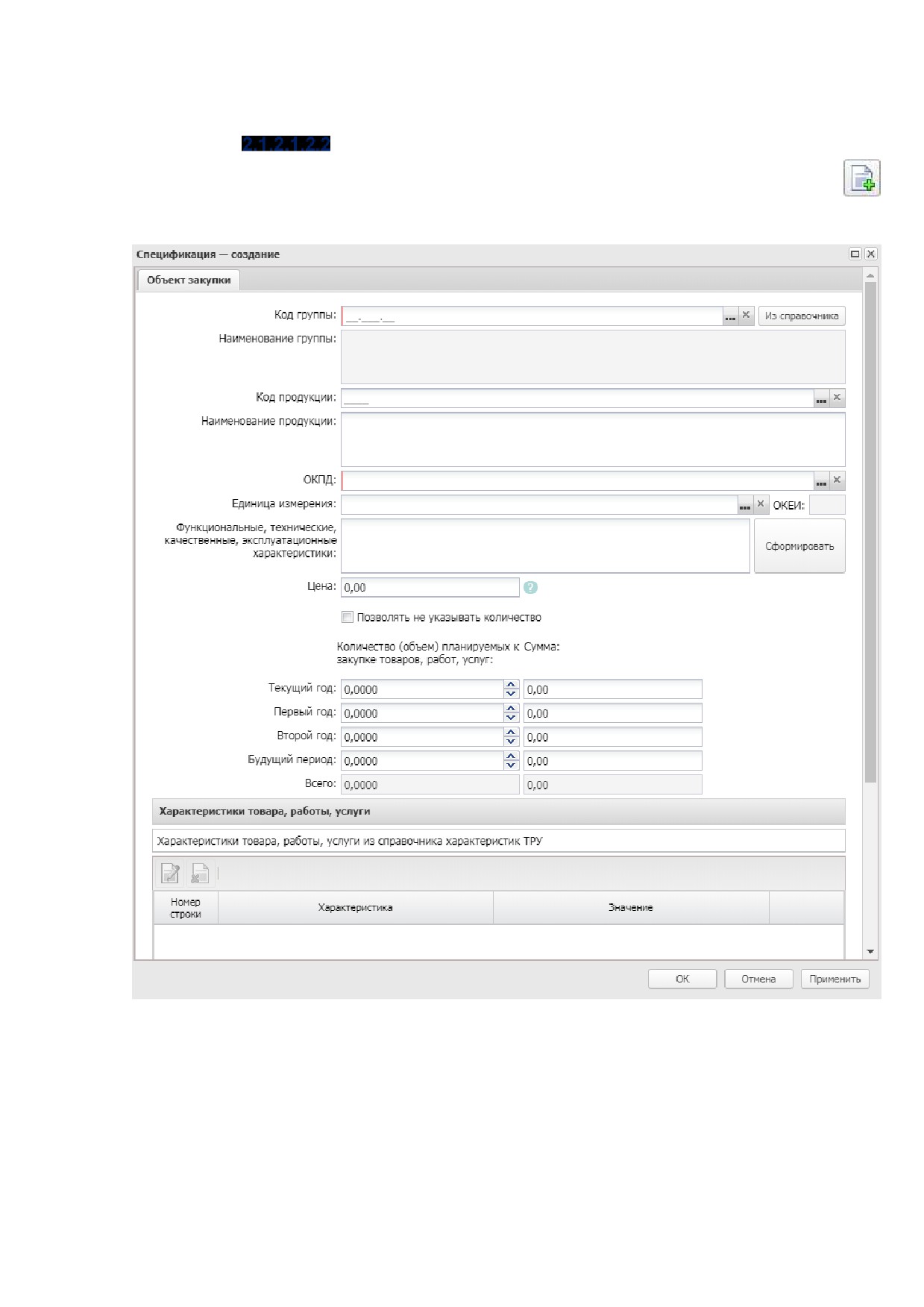The width and height of the screenshot is (924, 1307).
Task: Toggle Позволять не указывать количество checkbox
Action: pyautogui.click(x=348, y=617)
